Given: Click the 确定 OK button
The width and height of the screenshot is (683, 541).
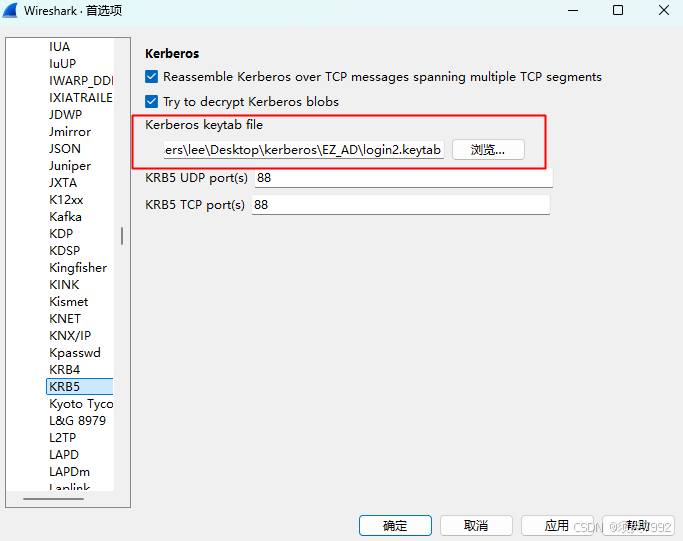Looking at the screenshot, I should click(x=395, y=526).
